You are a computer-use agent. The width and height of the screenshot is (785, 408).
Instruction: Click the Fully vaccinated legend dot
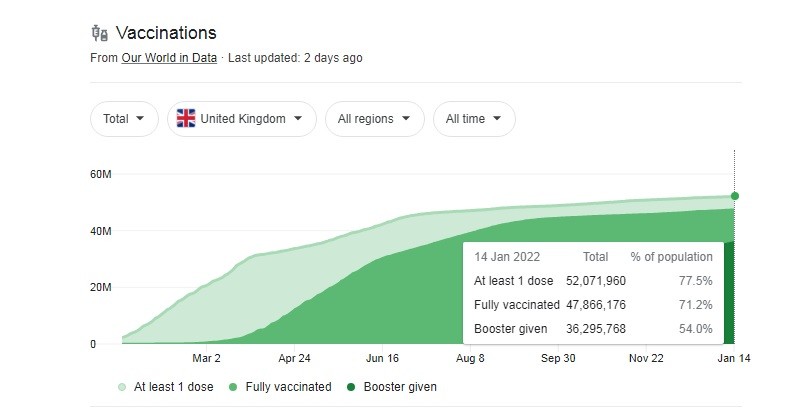coord(233,386)
